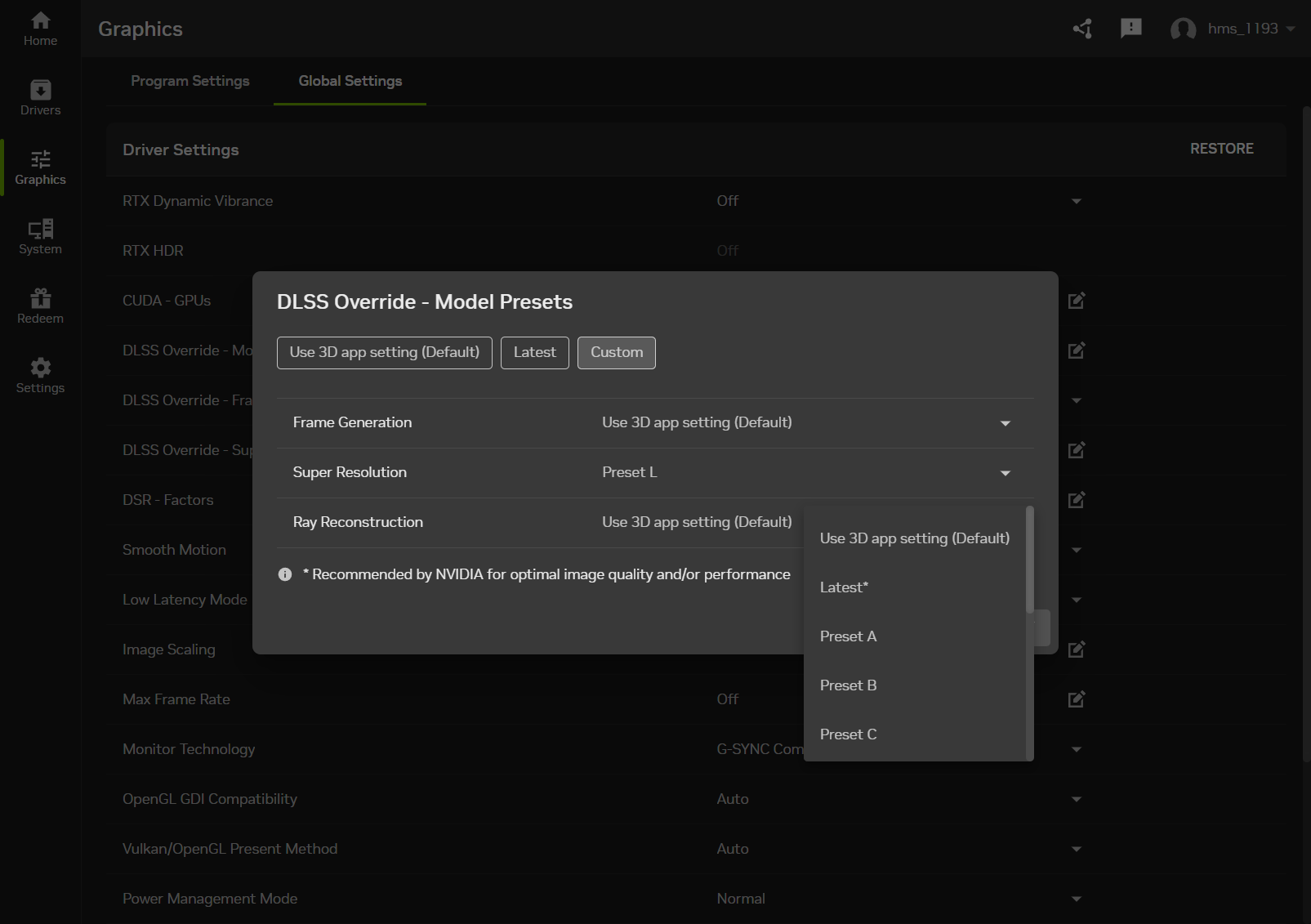
Task: Open the NVIDIA app Settings via gear icon
Action: point(40,375)
